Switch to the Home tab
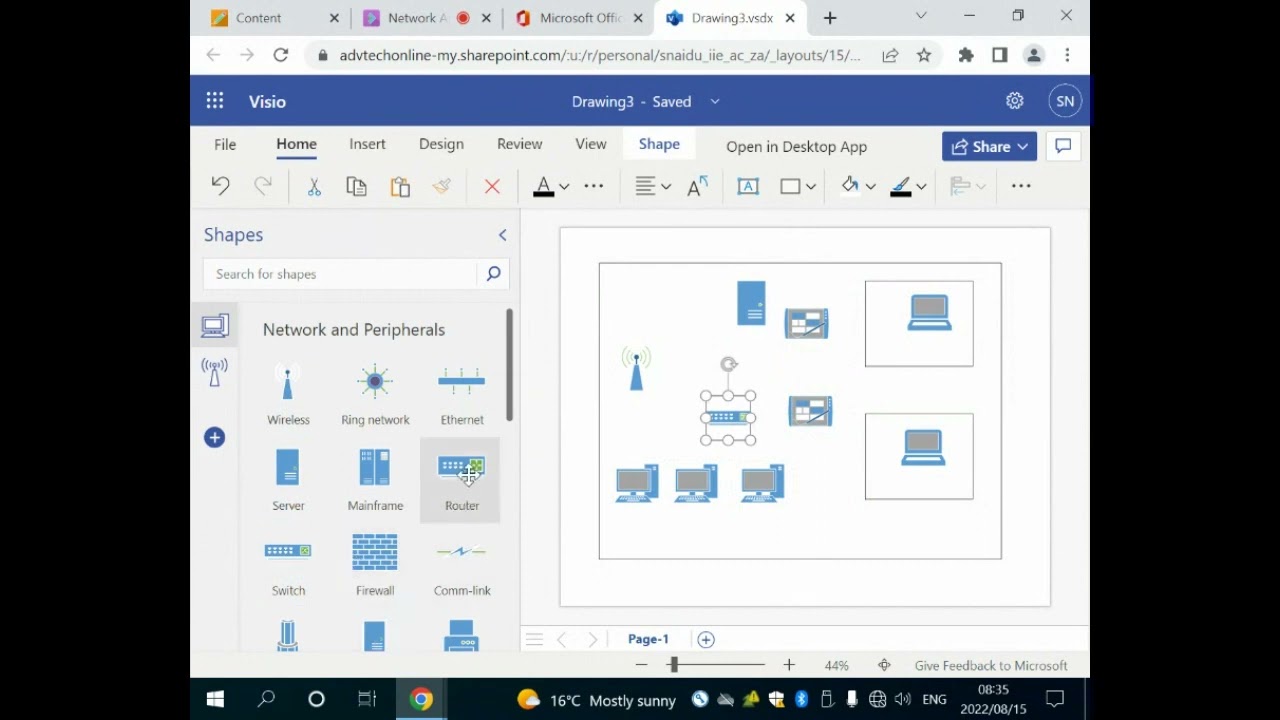The image size is (1280, 720). click(x=296, y=145)
